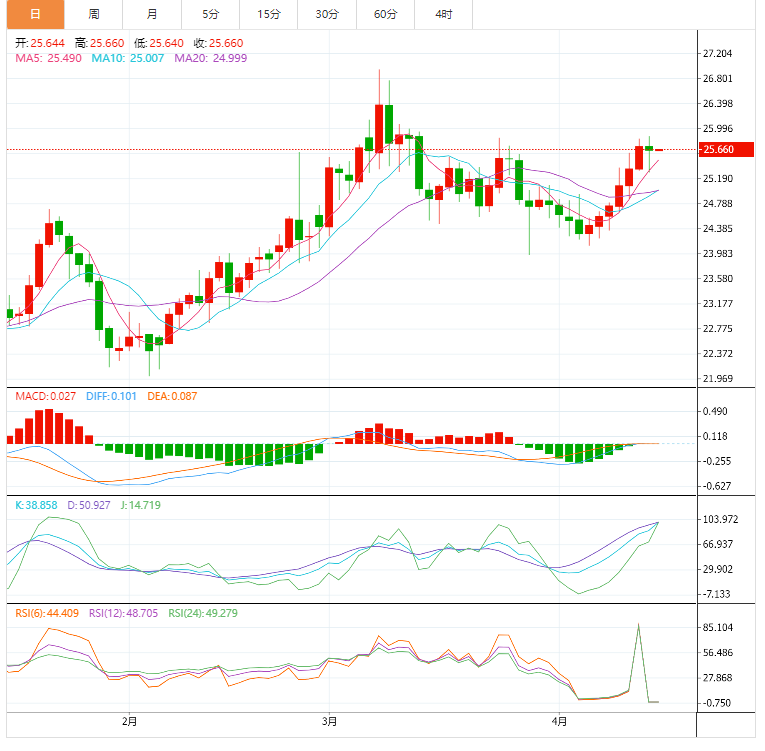This screenshot has height=751, width=765.
Task: Click the 0.490 MACD axis value
Action: [715, 411]
